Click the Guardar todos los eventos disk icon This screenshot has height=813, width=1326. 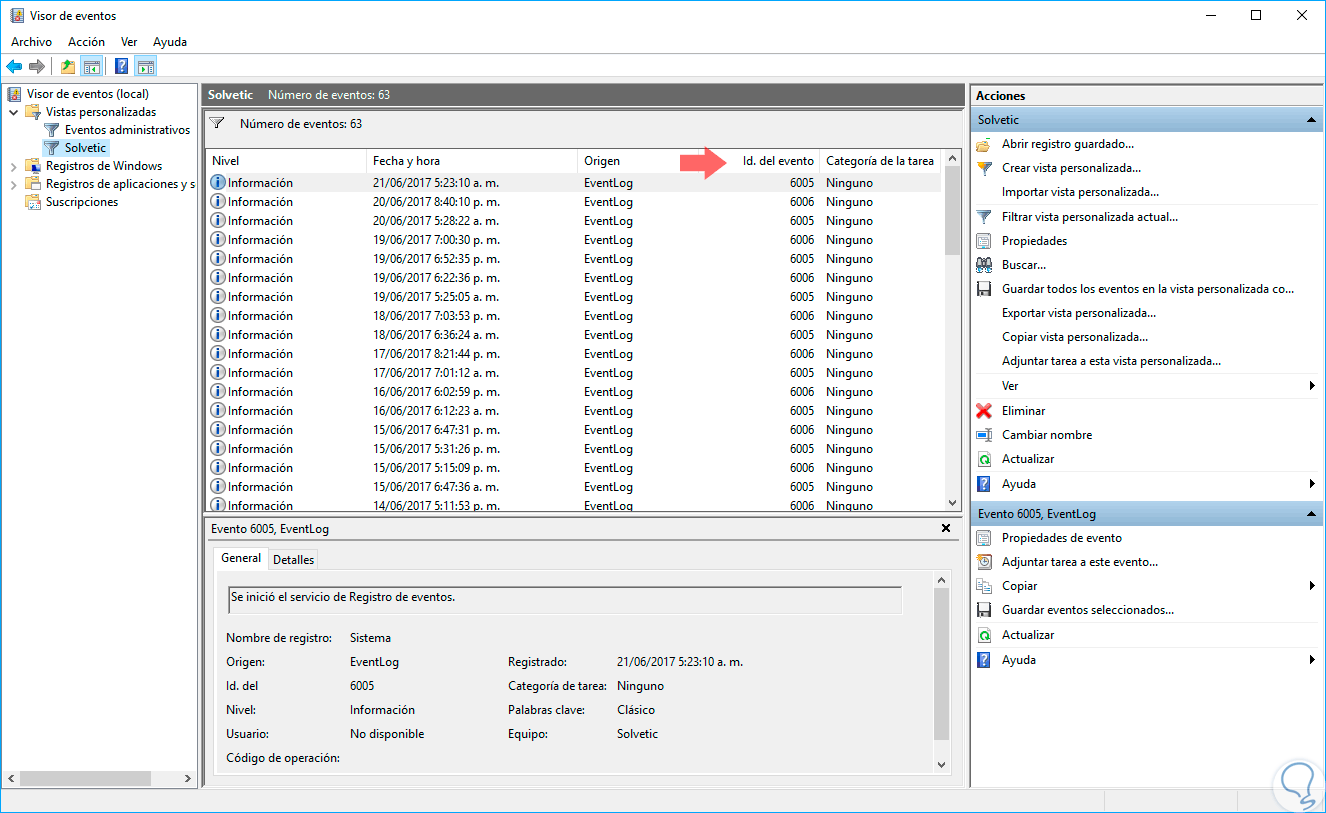pos(984,289)
